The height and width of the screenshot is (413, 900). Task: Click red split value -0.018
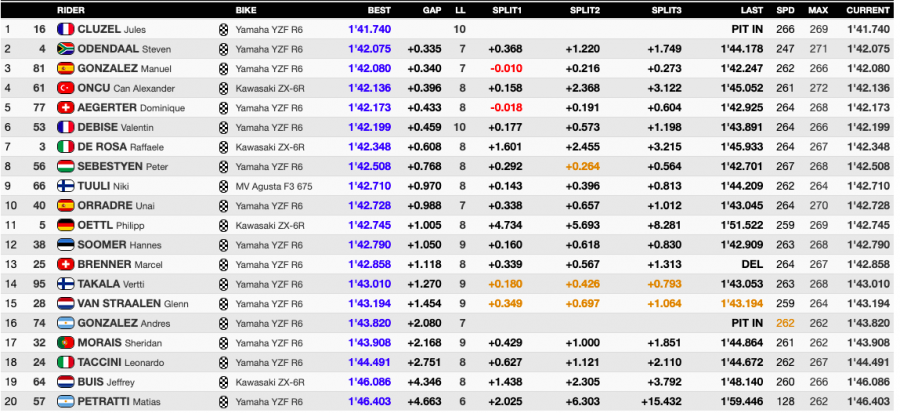[506, 107]
